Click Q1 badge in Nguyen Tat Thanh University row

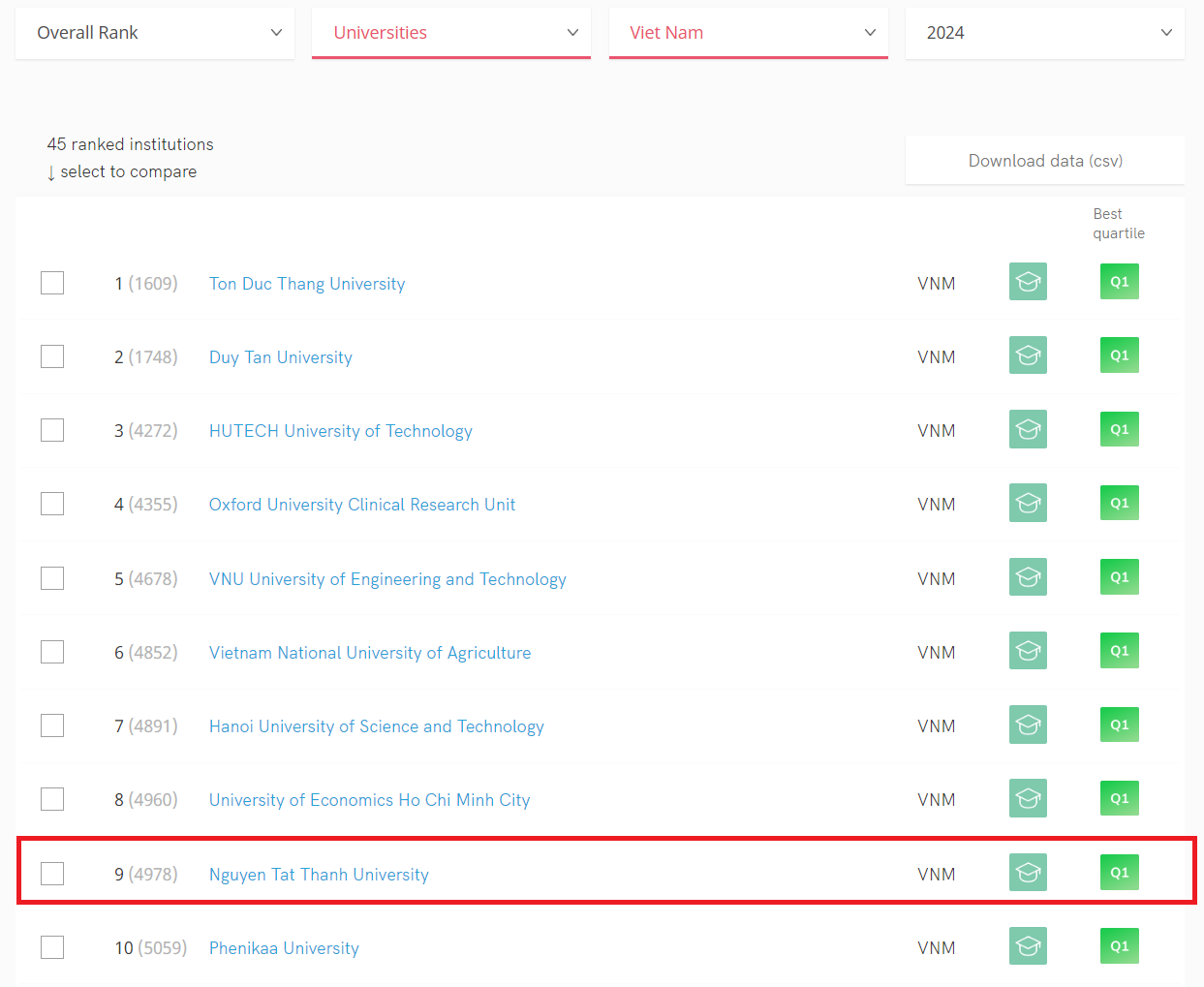click(1119, 873)
